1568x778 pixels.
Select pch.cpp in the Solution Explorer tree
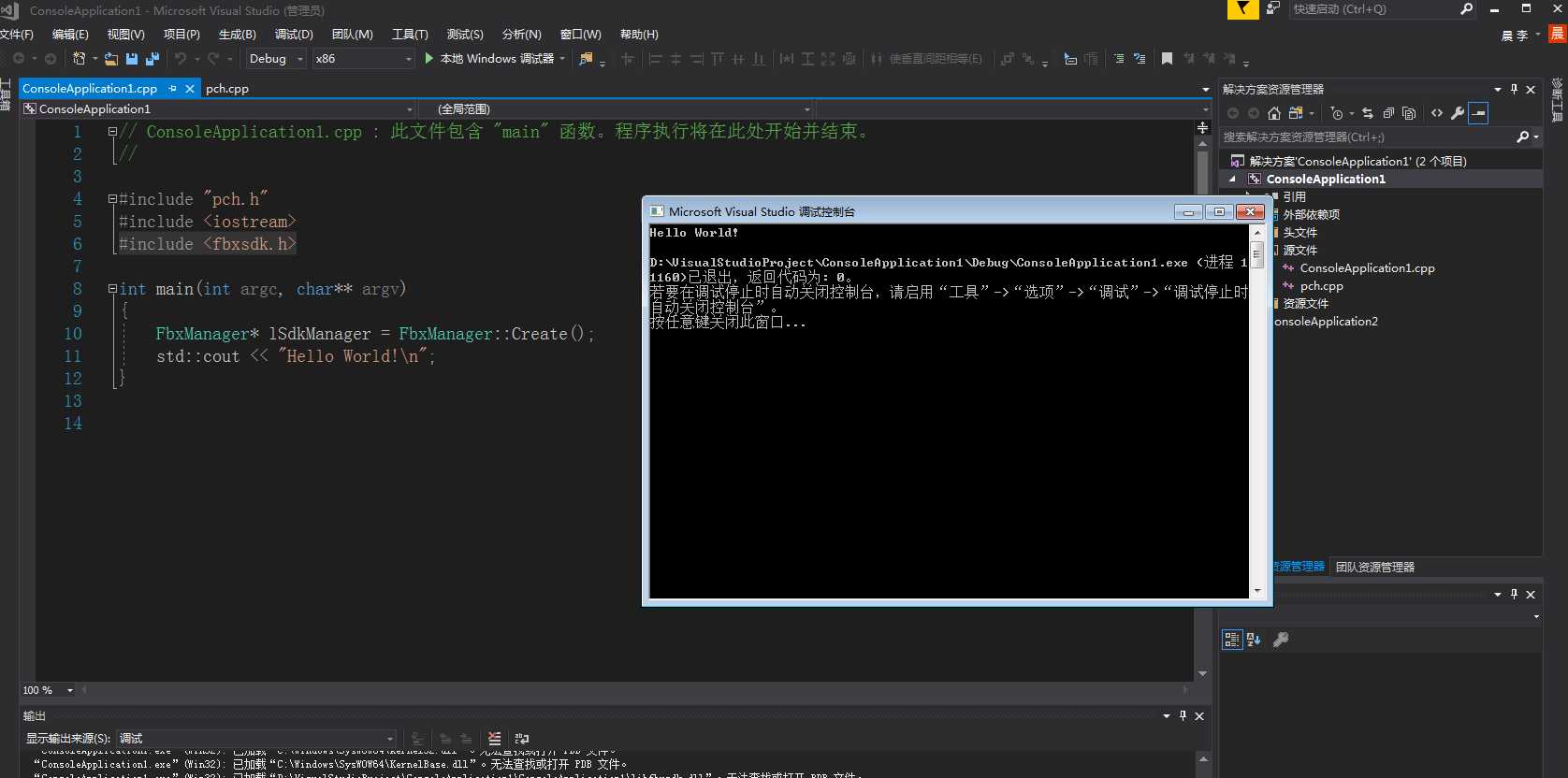coord(1321,286)
